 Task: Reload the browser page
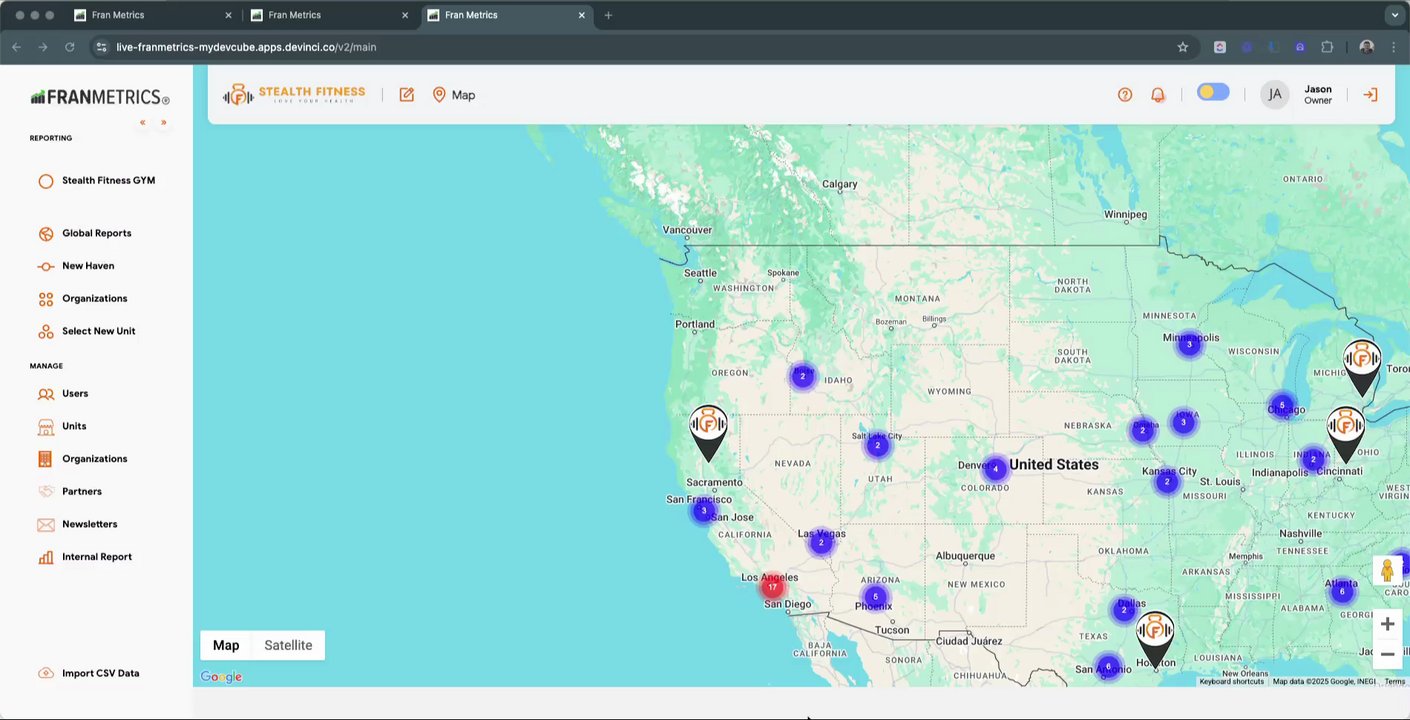tap(69, 47)
